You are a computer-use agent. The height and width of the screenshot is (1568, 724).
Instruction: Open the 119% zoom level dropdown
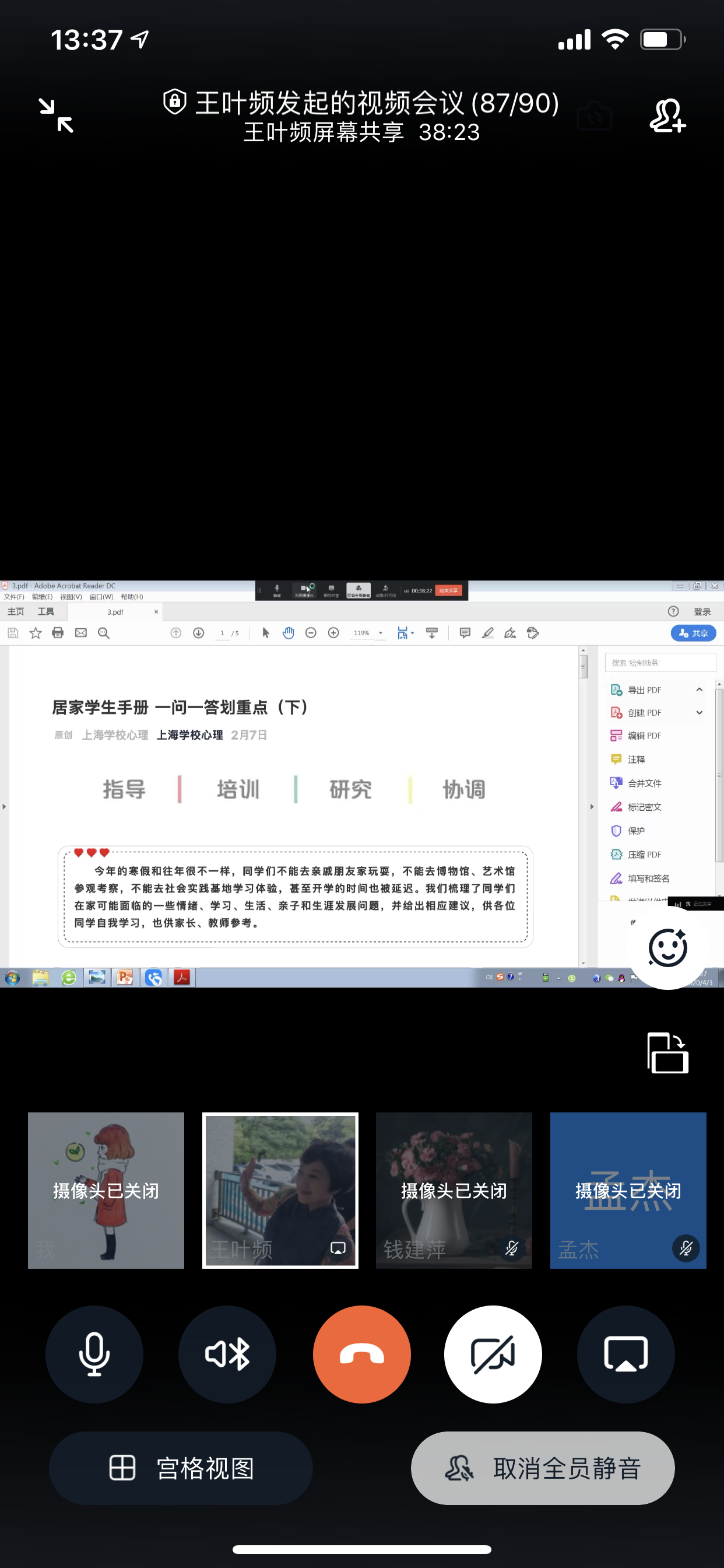click(x=381, y=633)
